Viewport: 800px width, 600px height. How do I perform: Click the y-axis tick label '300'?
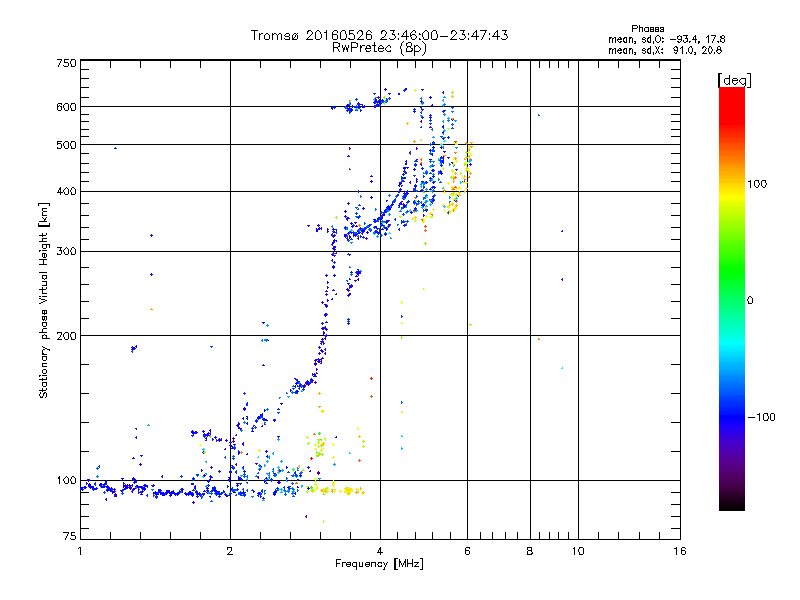(66, 252)
